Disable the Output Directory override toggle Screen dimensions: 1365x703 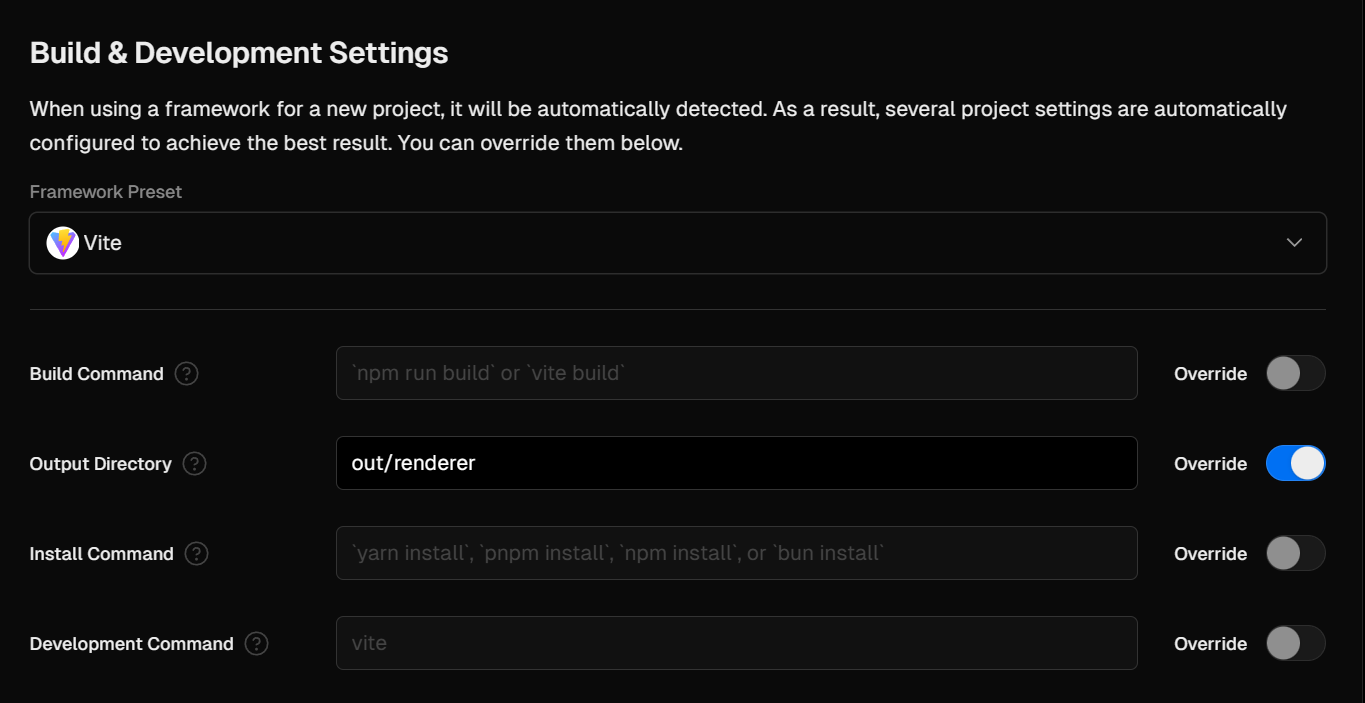click(x=1295, y=464)
